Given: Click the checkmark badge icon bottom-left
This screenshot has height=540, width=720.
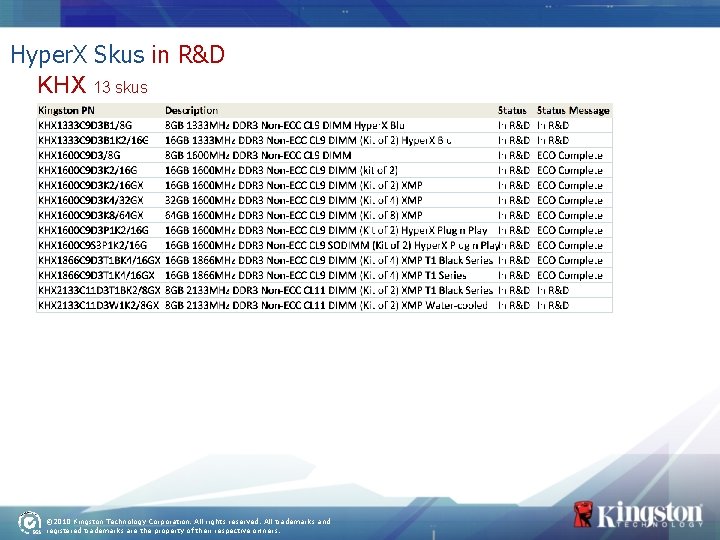Looking at the screenshot, I should (30, 523).
